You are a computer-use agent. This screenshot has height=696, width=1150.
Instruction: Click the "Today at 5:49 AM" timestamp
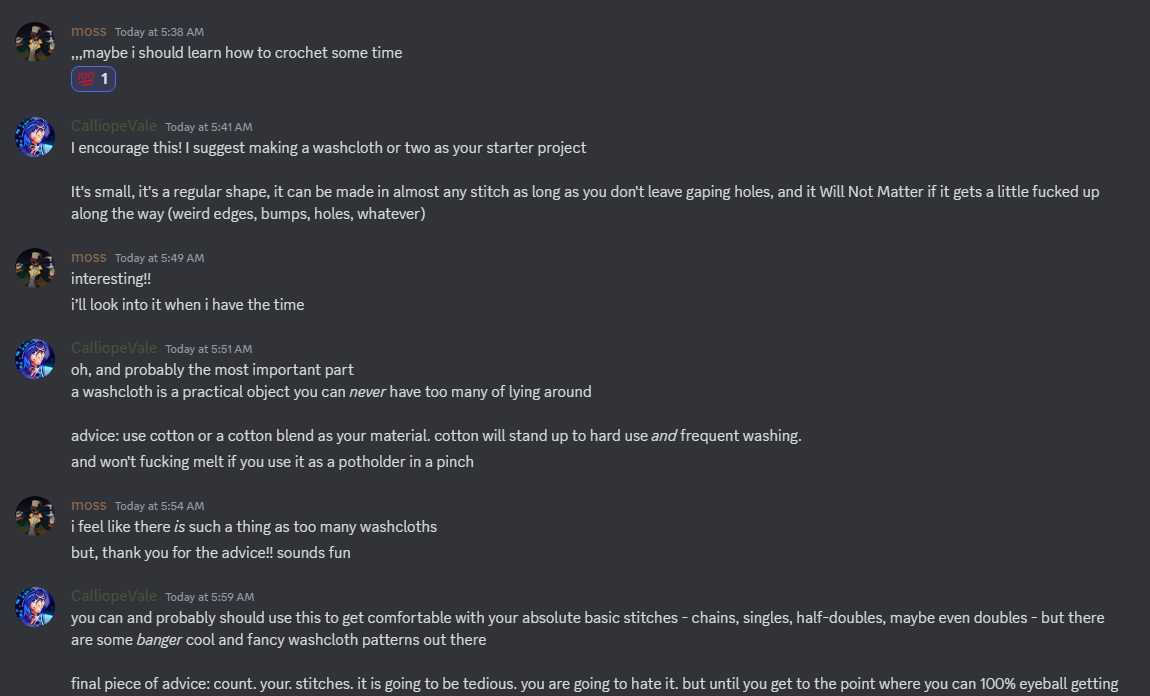[x=159, y=258]
